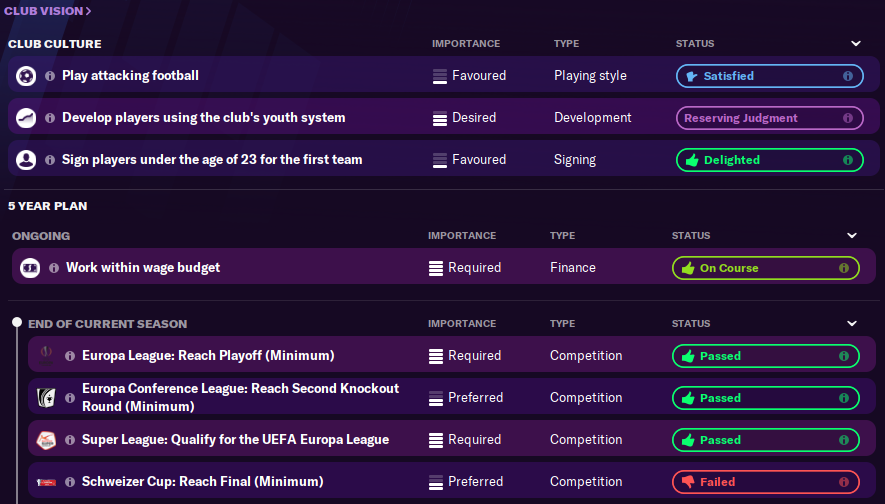Click the wage budget finance icon
This screenshot has width=885, height=504.
[x=30, y=268]
